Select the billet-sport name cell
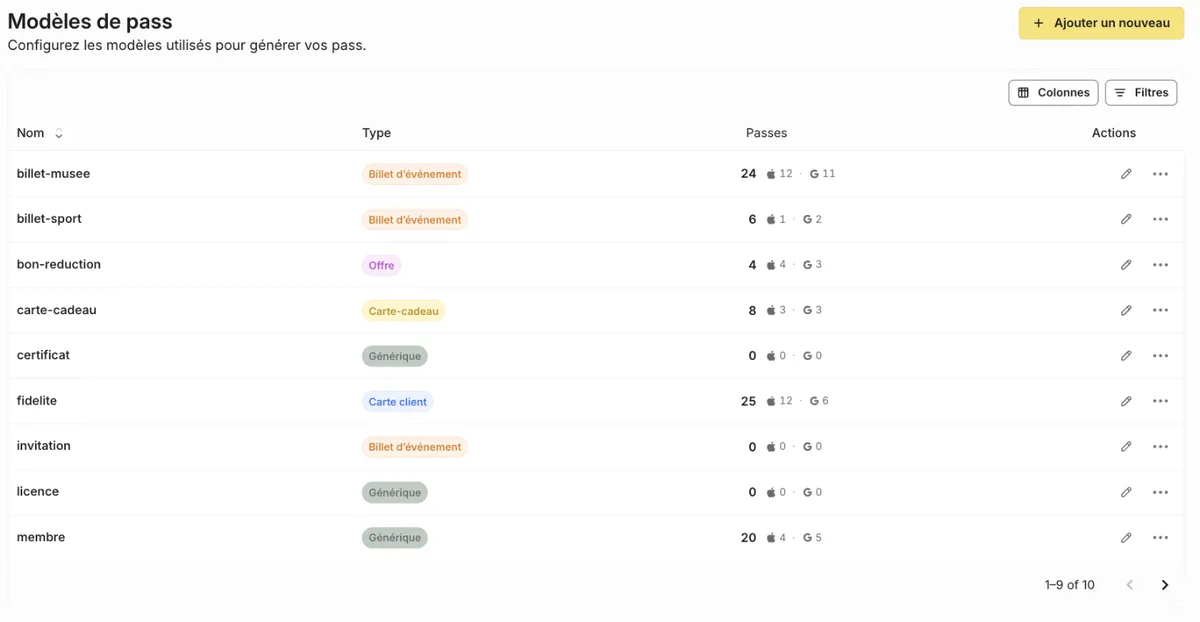Screen dimensions: 1200x622 pyautogui.click(x=49, y=219)
